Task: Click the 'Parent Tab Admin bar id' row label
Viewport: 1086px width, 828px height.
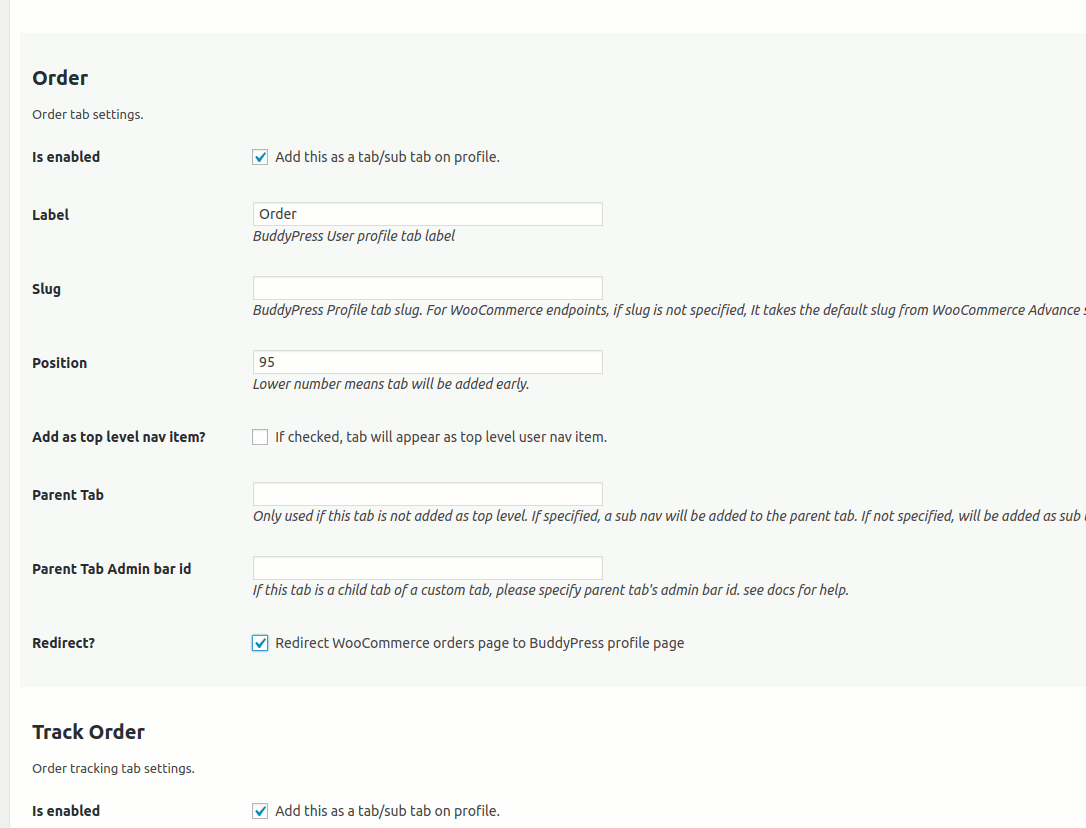Action: (112, 569)
